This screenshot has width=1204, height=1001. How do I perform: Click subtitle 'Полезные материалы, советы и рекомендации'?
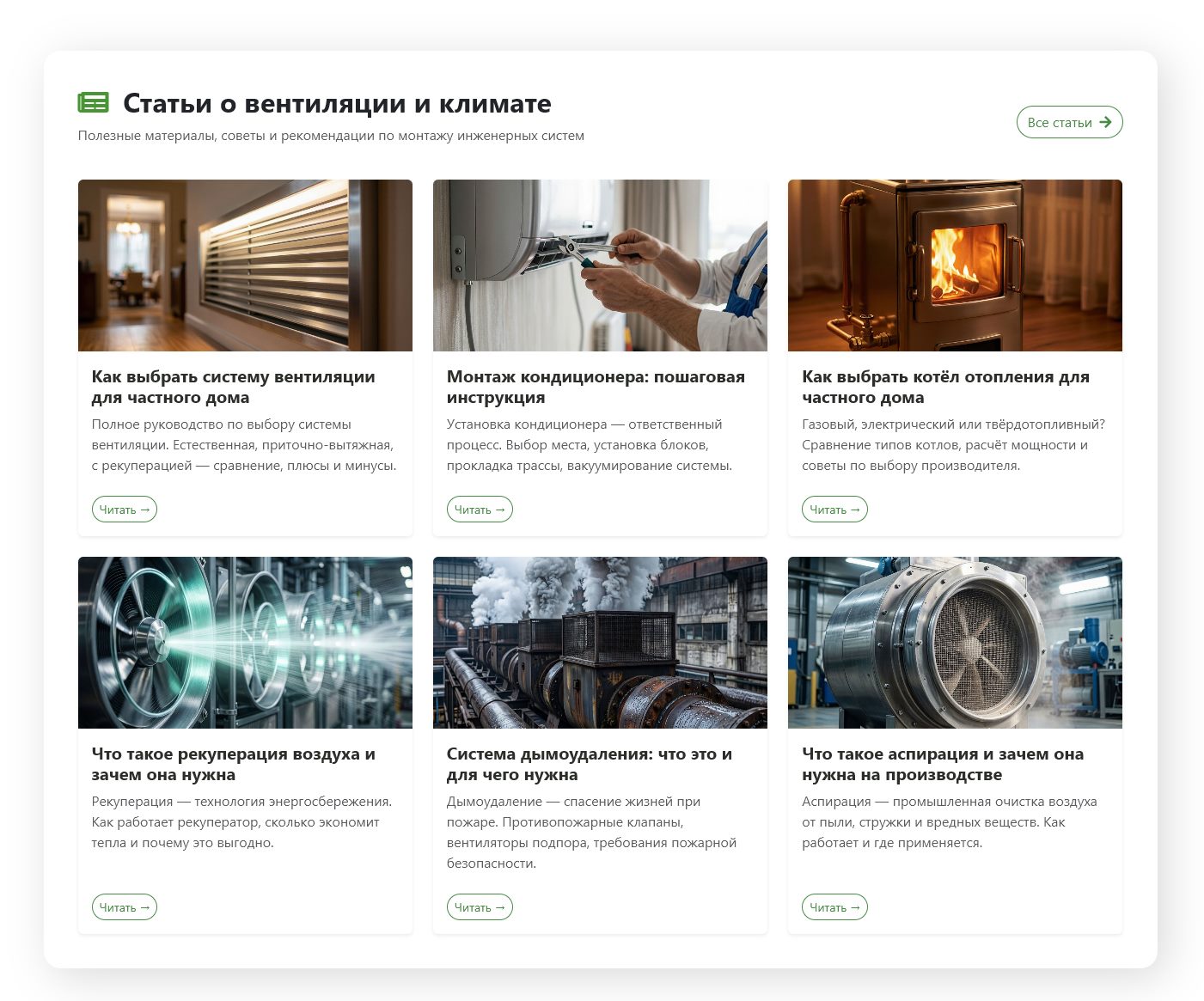click(331, 136)
